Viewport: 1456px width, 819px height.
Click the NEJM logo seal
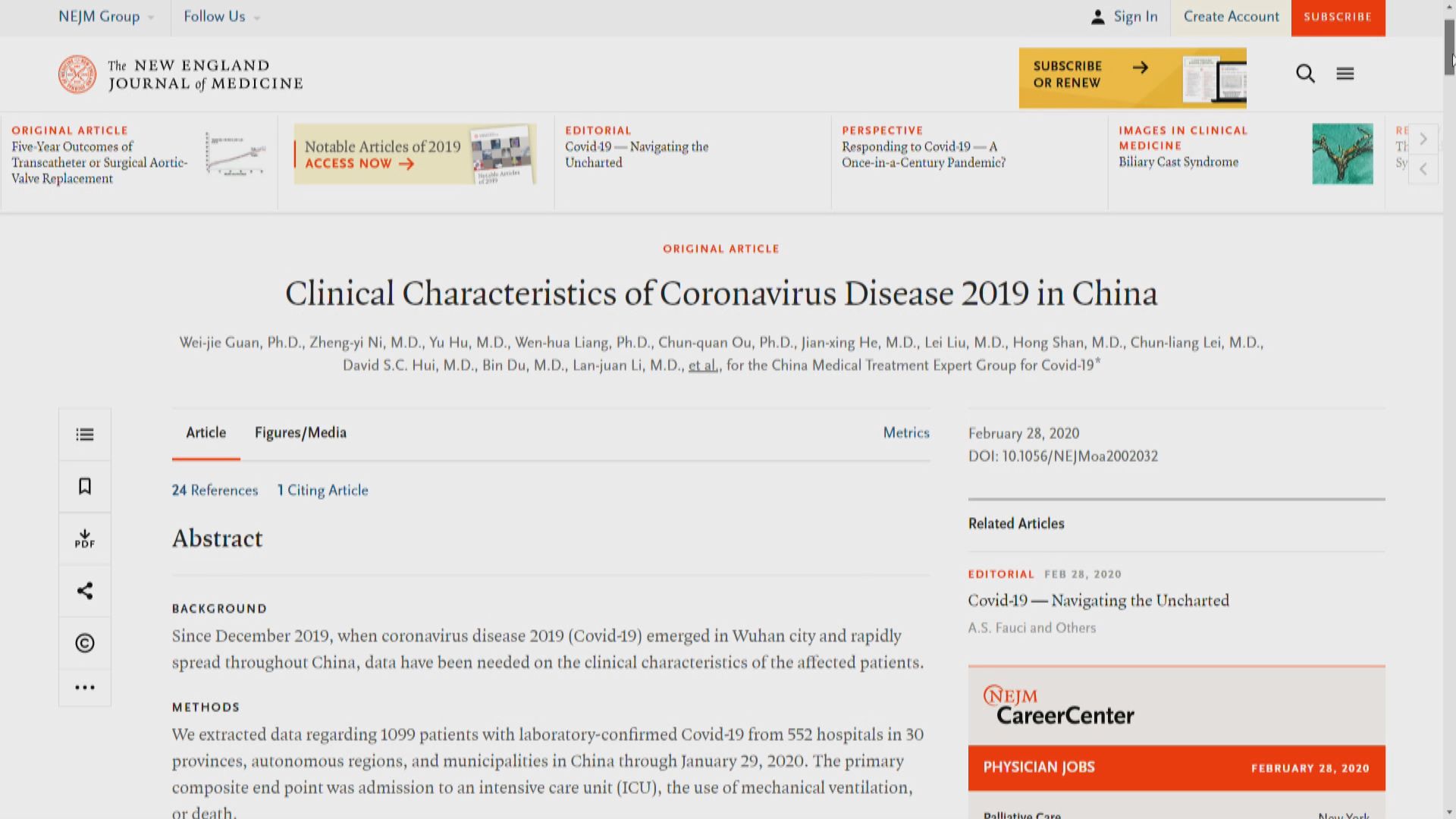[77, 74]
